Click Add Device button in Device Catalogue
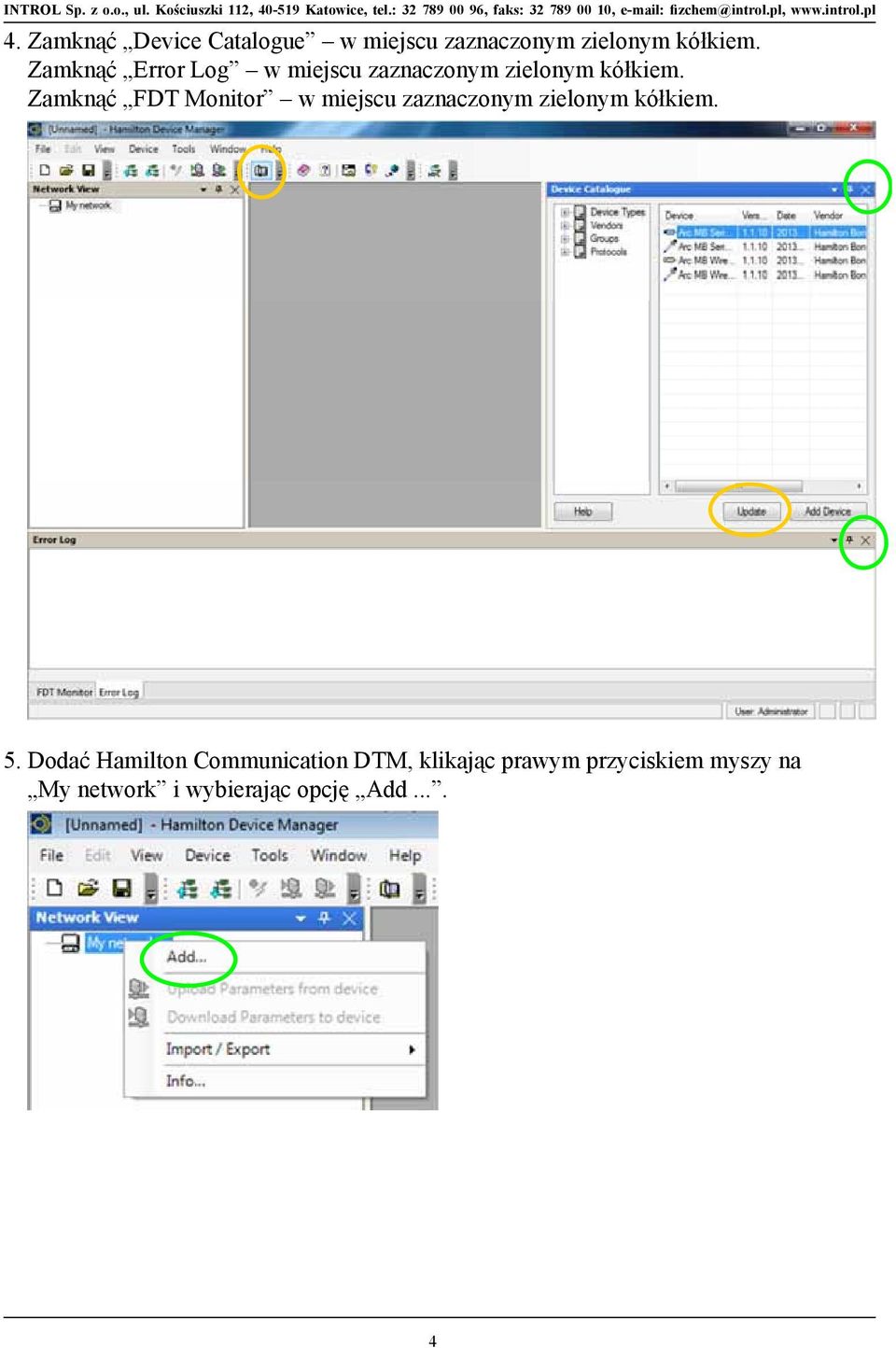Viewport: 896px width, 1348px height. click(x=828, y=512)
